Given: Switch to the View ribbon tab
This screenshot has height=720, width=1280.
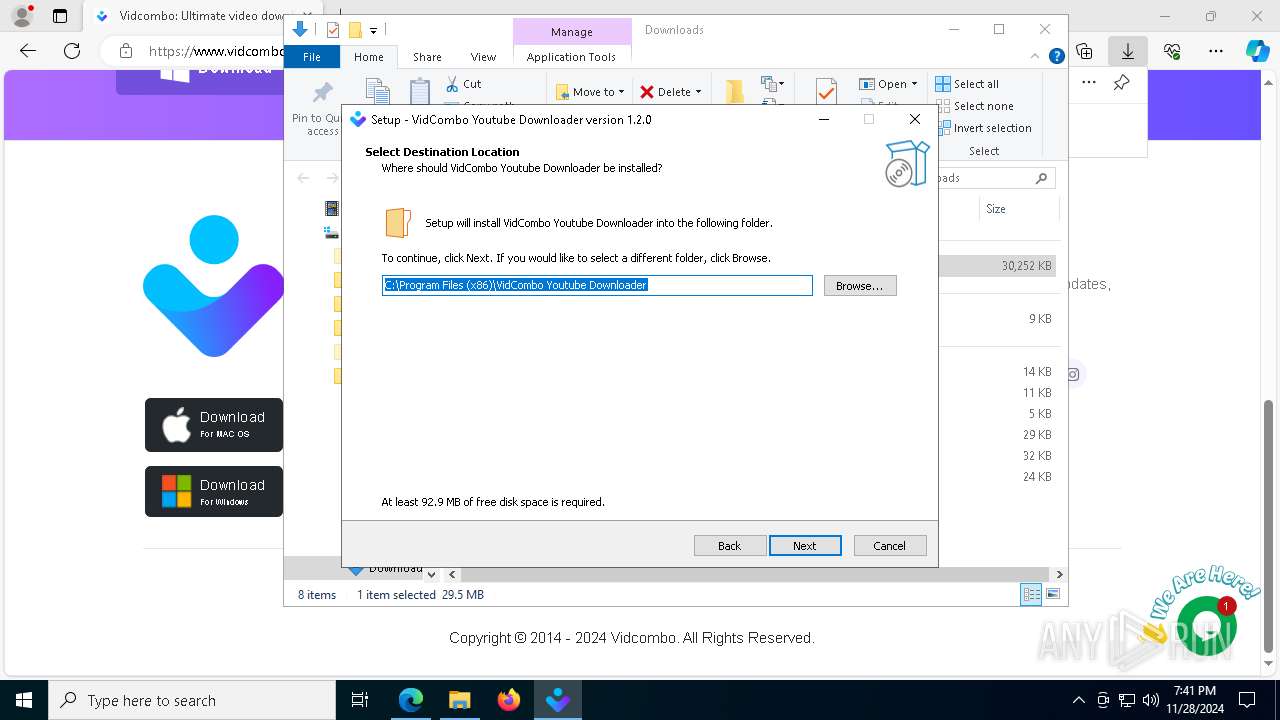Looking at the screenshot, I should click(x=483, y=57).
